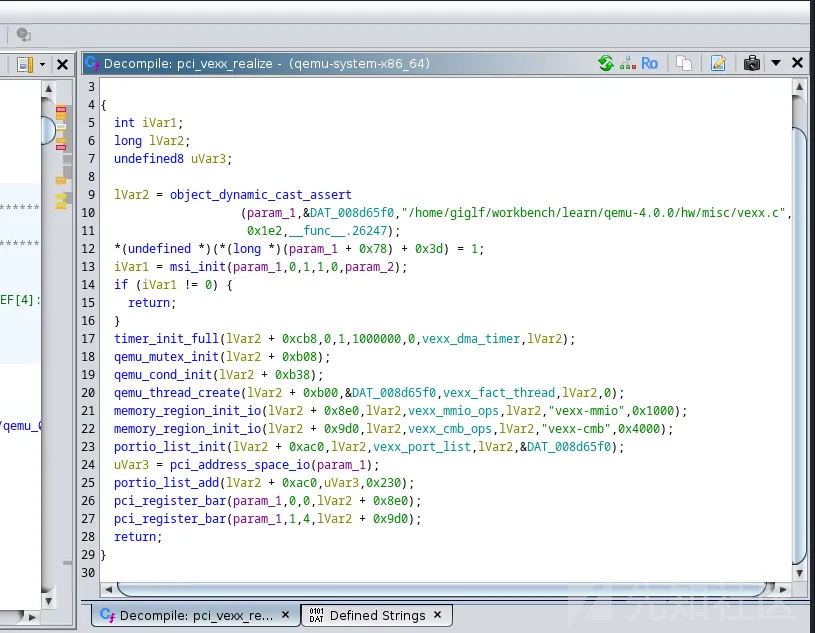Viewport: 815px width, 633px height.
Task: Click the left listing panel's scroll-up arrow
Action: (48, 88)
